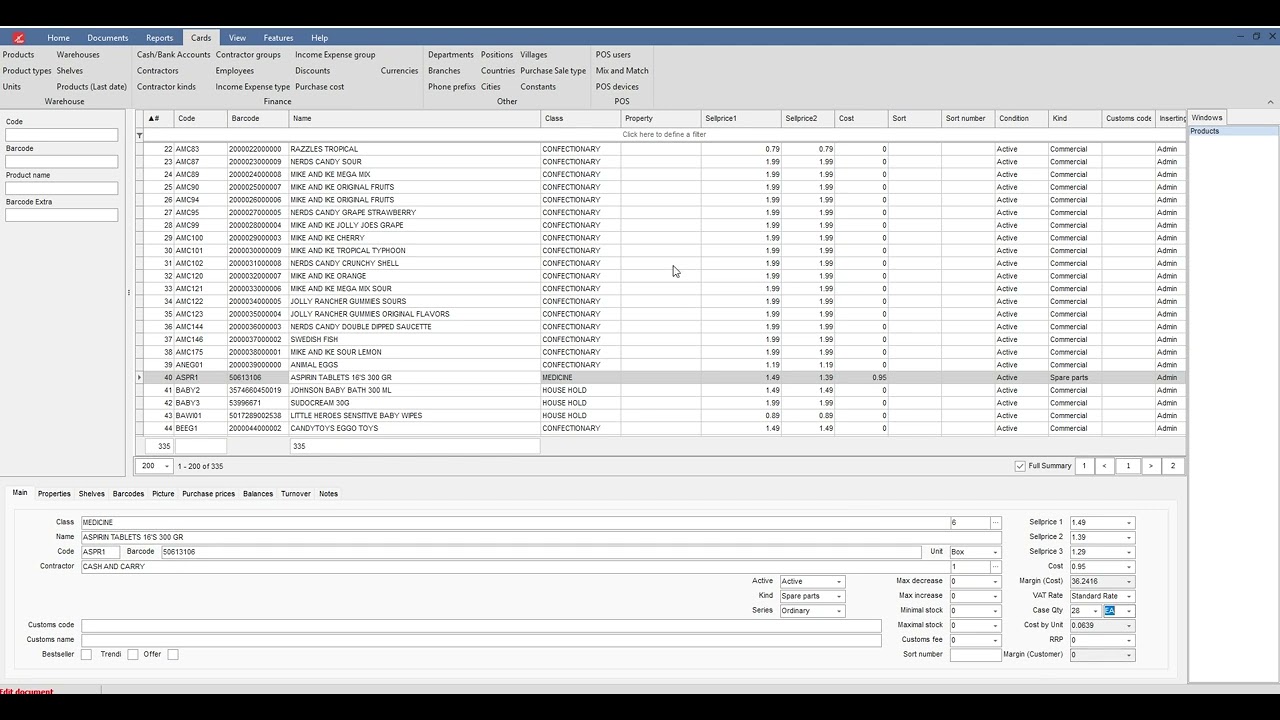Select Products in Windows panel

tap(1233, 131)
